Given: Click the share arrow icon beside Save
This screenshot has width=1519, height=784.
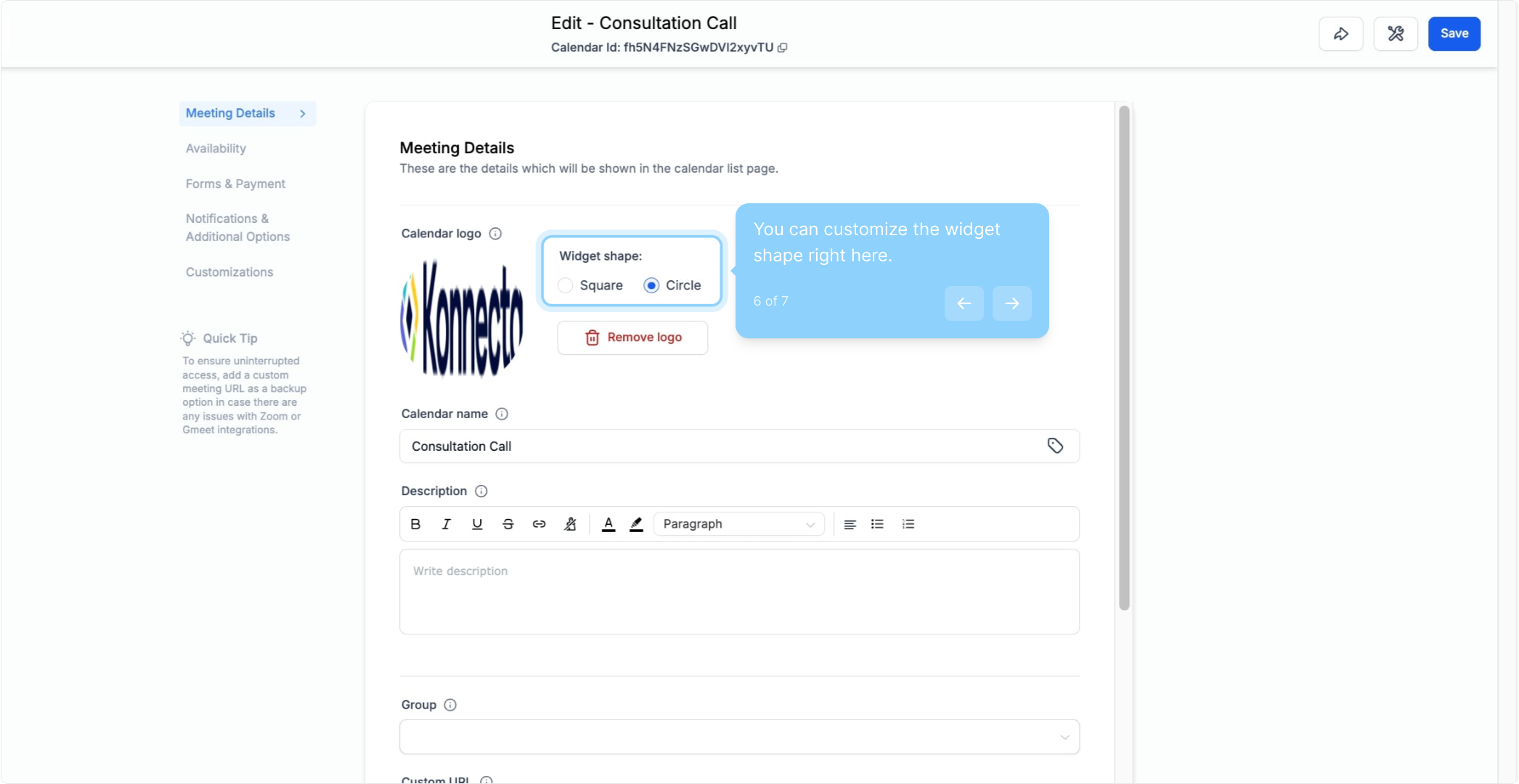Looking at the screenshot, I should pyautogui.click(x=1340, y=33).
